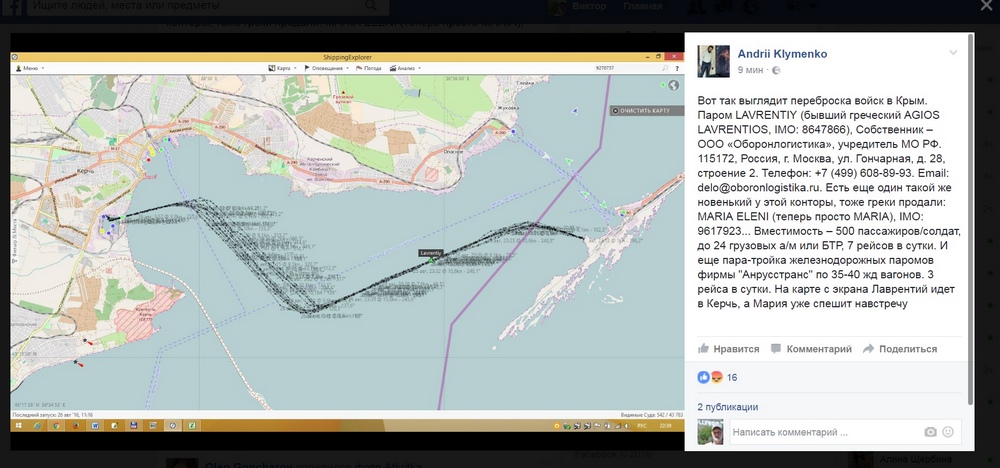This screenshot has height=468, width=1000.
Task: Click Поделиться to share the post
Action: 900,349
